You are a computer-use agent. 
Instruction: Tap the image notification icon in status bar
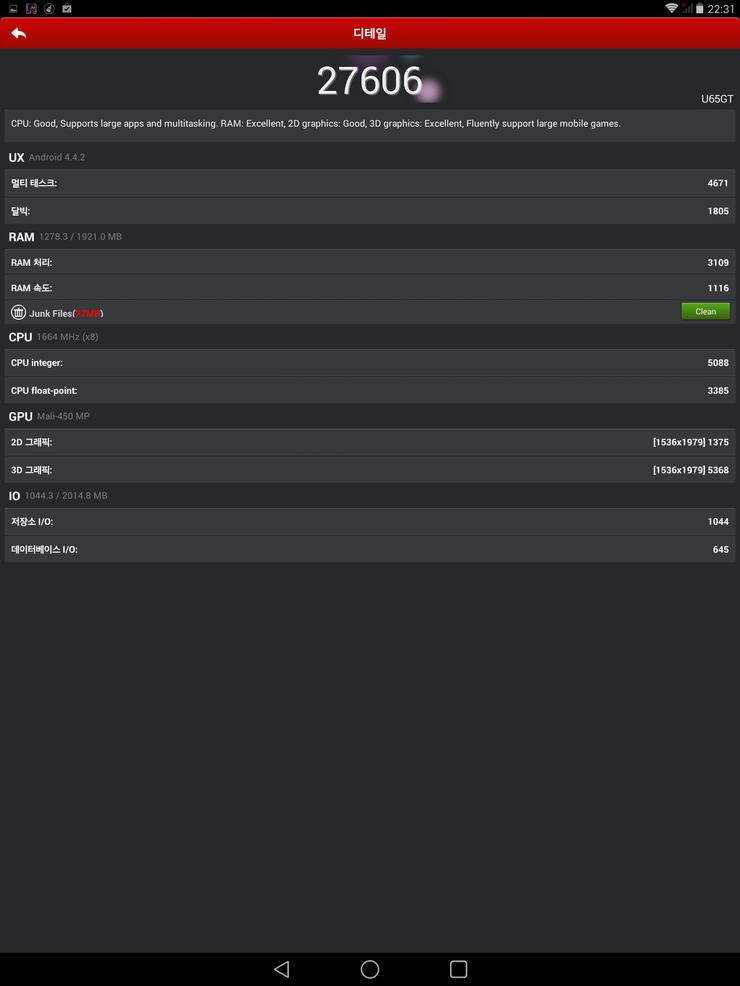13,9
